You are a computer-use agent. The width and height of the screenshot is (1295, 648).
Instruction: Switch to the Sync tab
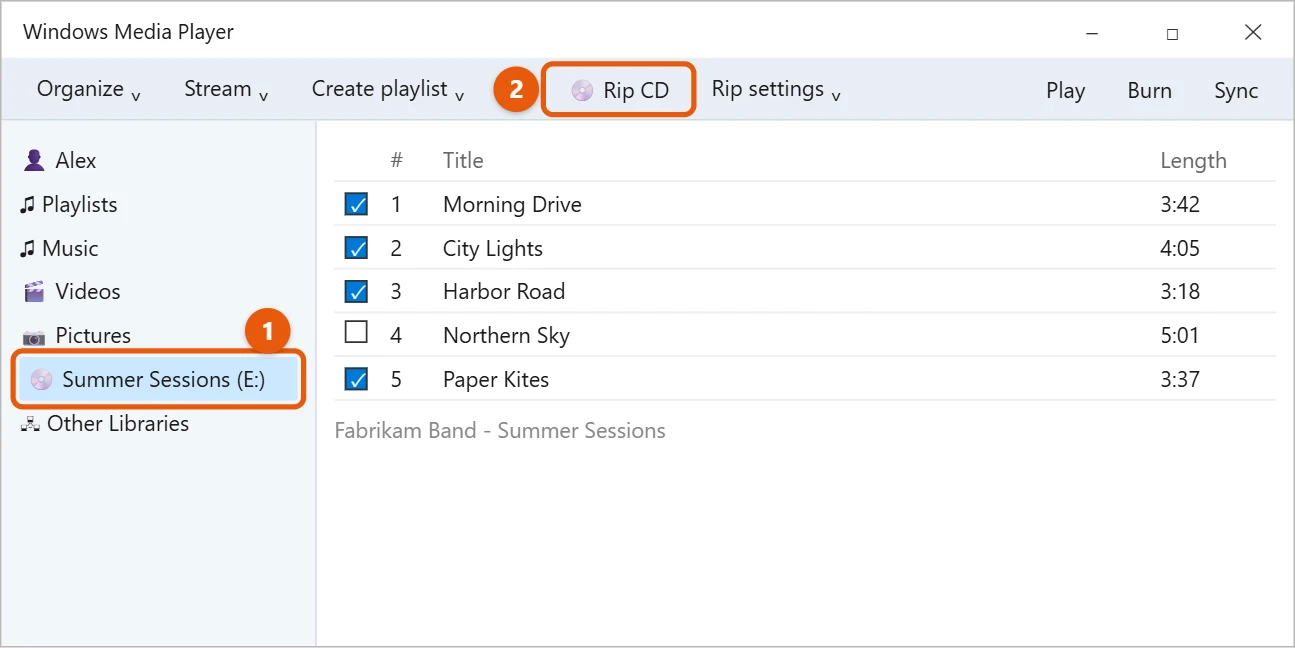pyautogui.click(x=1236, y=90)
